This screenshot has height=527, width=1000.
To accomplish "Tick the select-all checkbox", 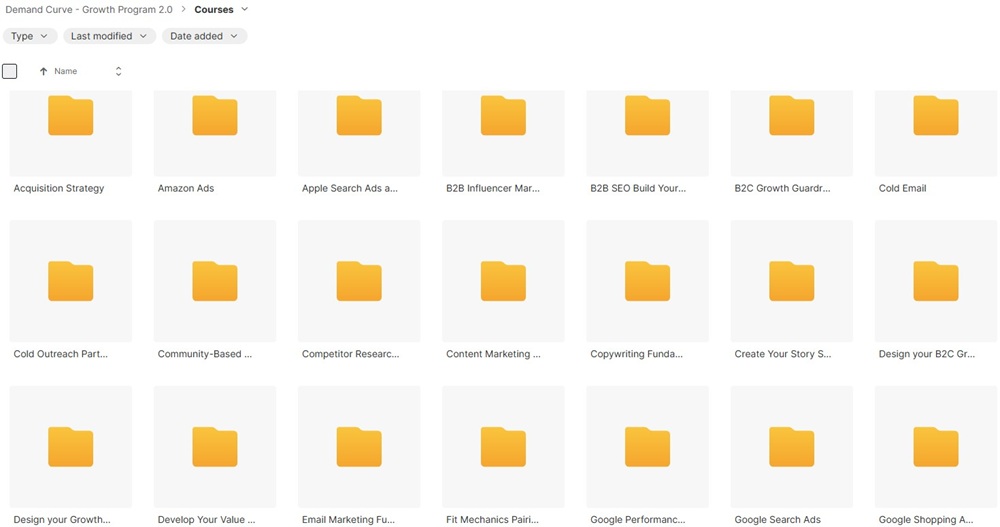I will tap(10, 71).
